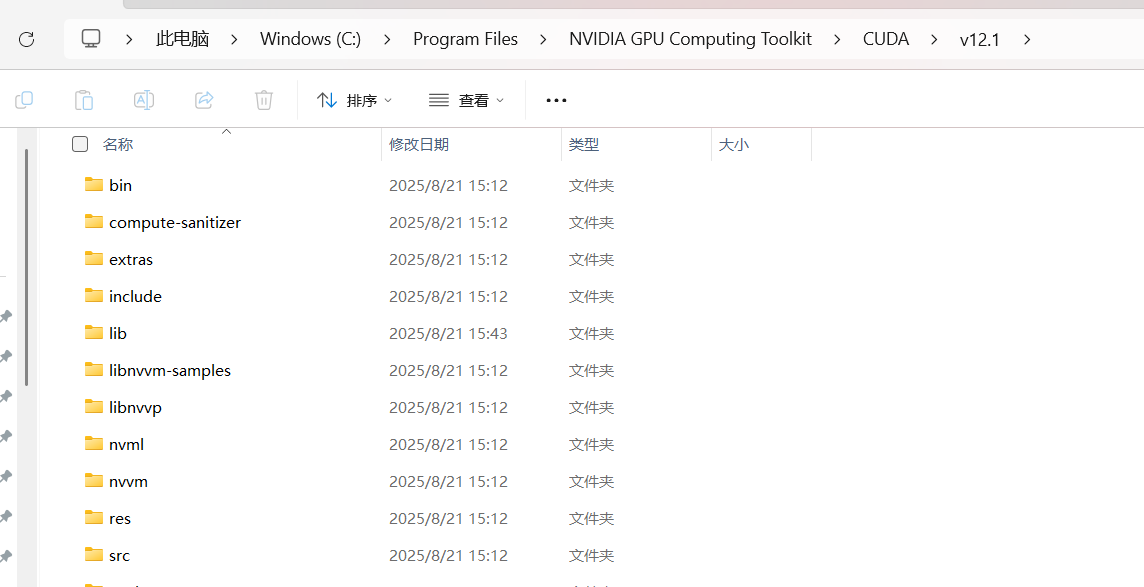Expand chevron after v12.1 breadcrumb
The image size is (1144, 587).
tap(1027, 39)
